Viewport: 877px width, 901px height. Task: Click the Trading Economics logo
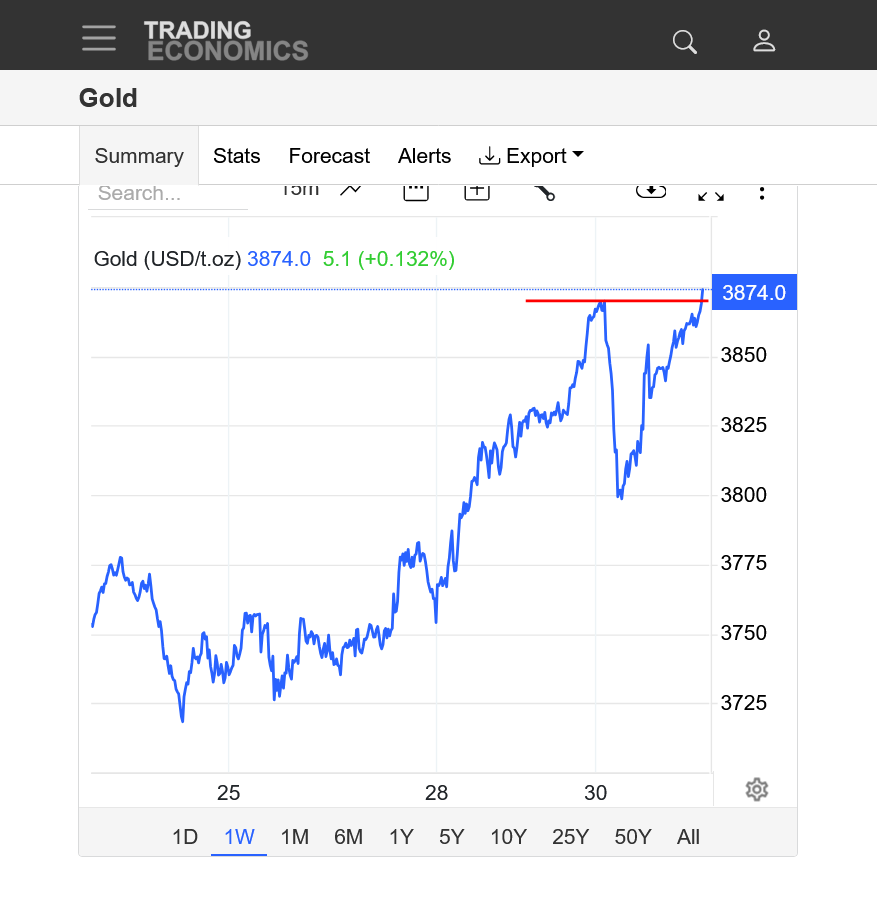click(226, 40)
